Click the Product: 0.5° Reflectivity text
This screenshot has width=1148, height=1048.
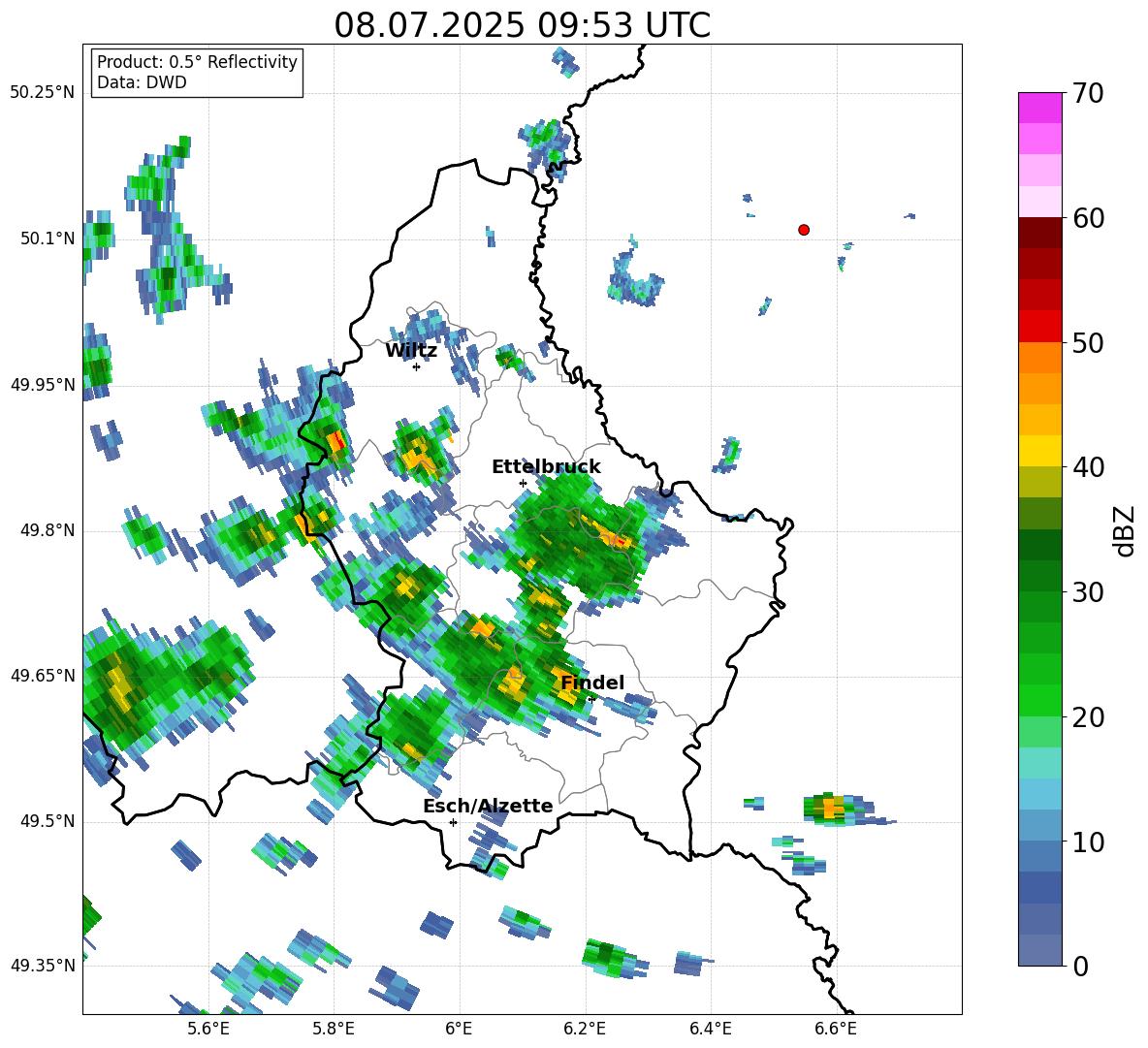(x=197, y=62)
